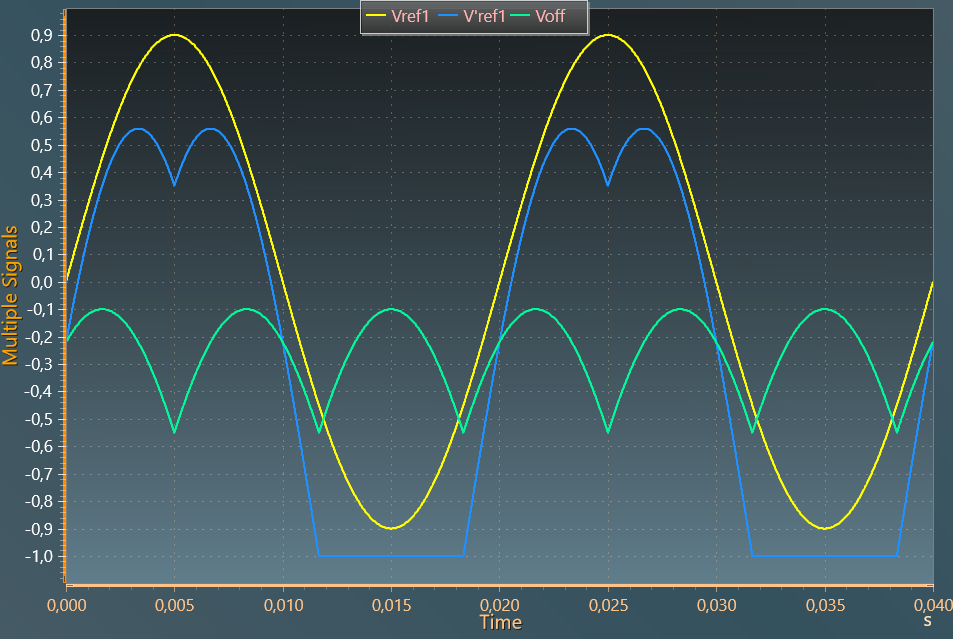This screenshot has width=953, height=639.
Task: Click the "s" unit label on time axis
Action: click(x=927, y=621)
